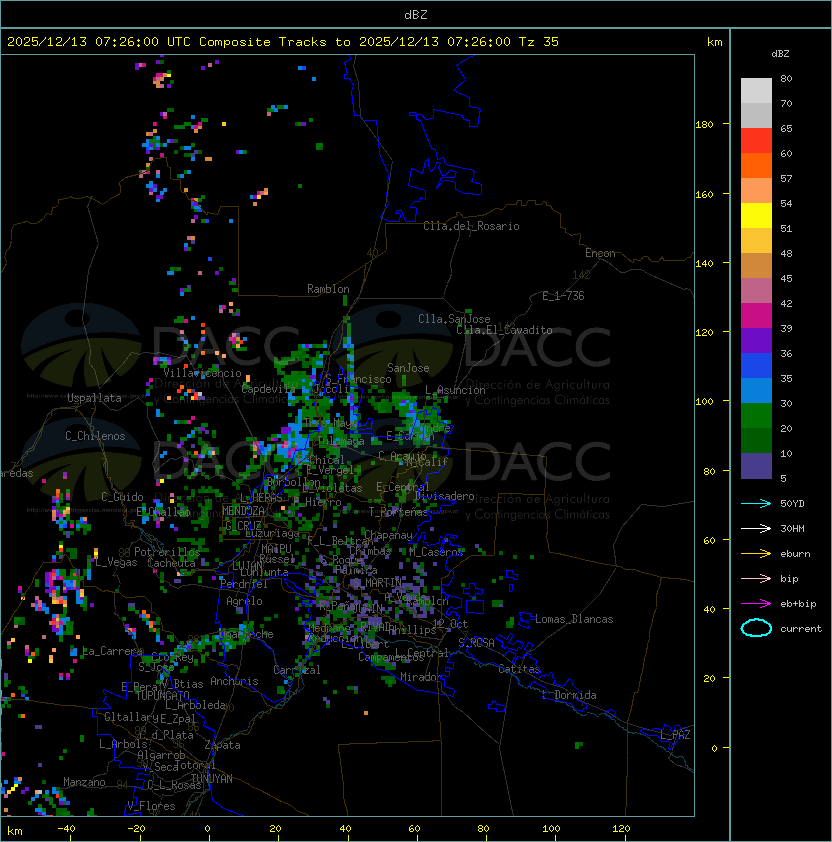Click the 120 horizontal axis tick label
This screenshot has height=842, width=832.
pyautogui.click(x=621, y=829)
